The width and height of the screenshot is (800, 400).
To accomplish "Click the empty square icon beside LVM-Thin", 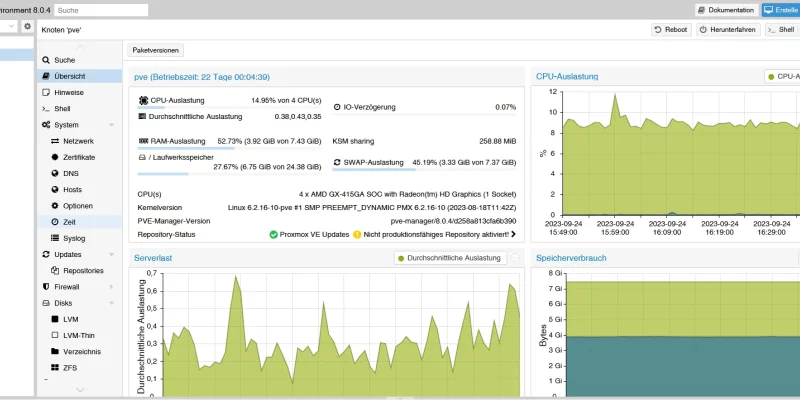I will click(55, 336).
